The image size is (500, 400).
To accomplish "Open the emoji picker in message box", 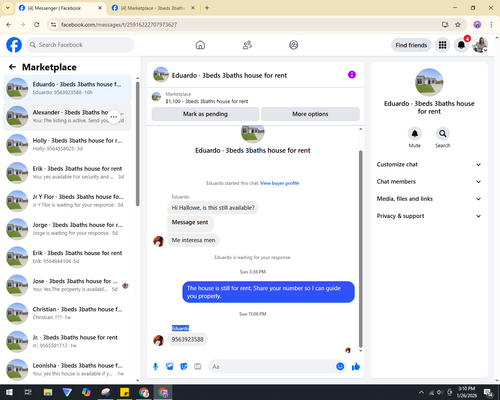I will (340, 366).
